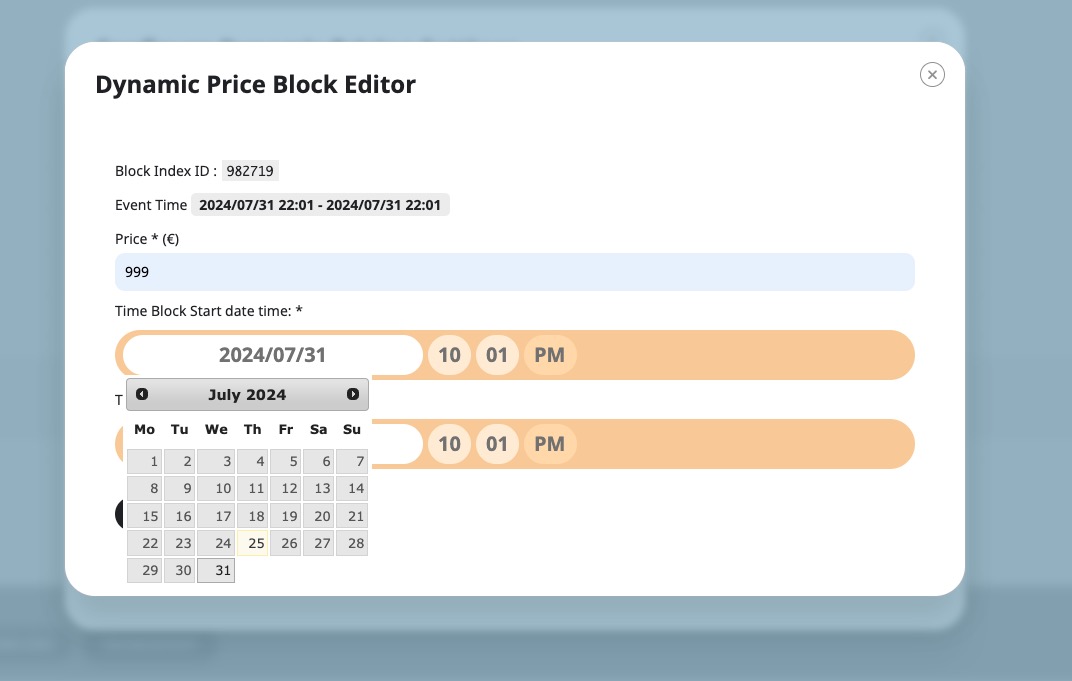Click date 23 in July 2024
Screen dimensions: 1072x681
tap(180, 544)
